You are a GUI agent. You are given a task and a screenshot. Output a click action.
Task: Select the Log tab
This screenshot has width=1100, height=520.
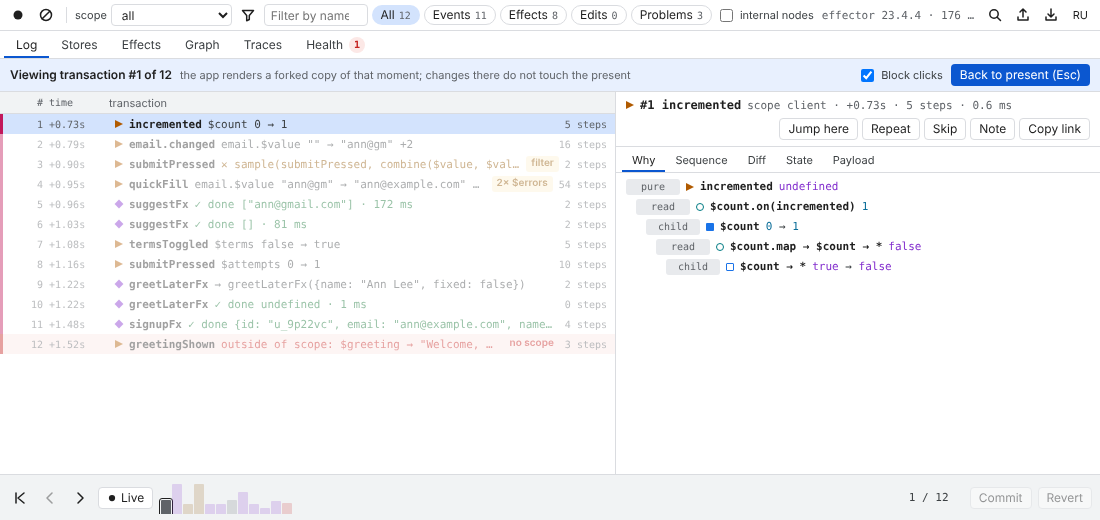coord(27,45)
